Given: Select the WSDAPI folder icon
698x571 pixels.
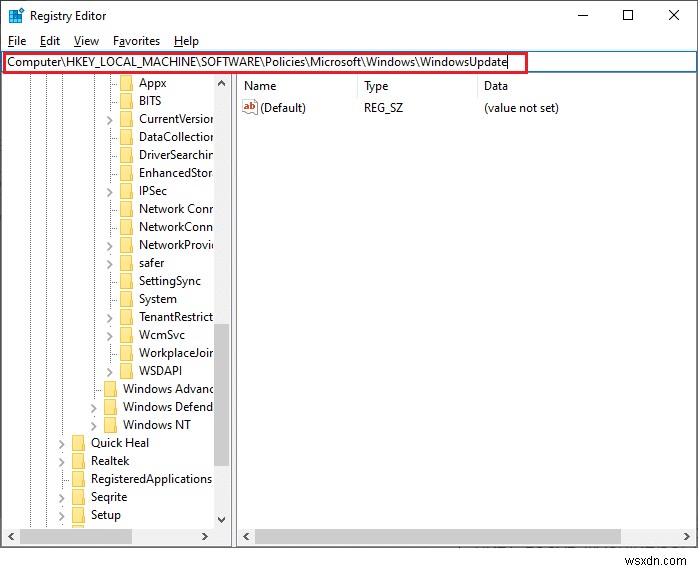Looking at the screenshot, I should tap(126, 371).
